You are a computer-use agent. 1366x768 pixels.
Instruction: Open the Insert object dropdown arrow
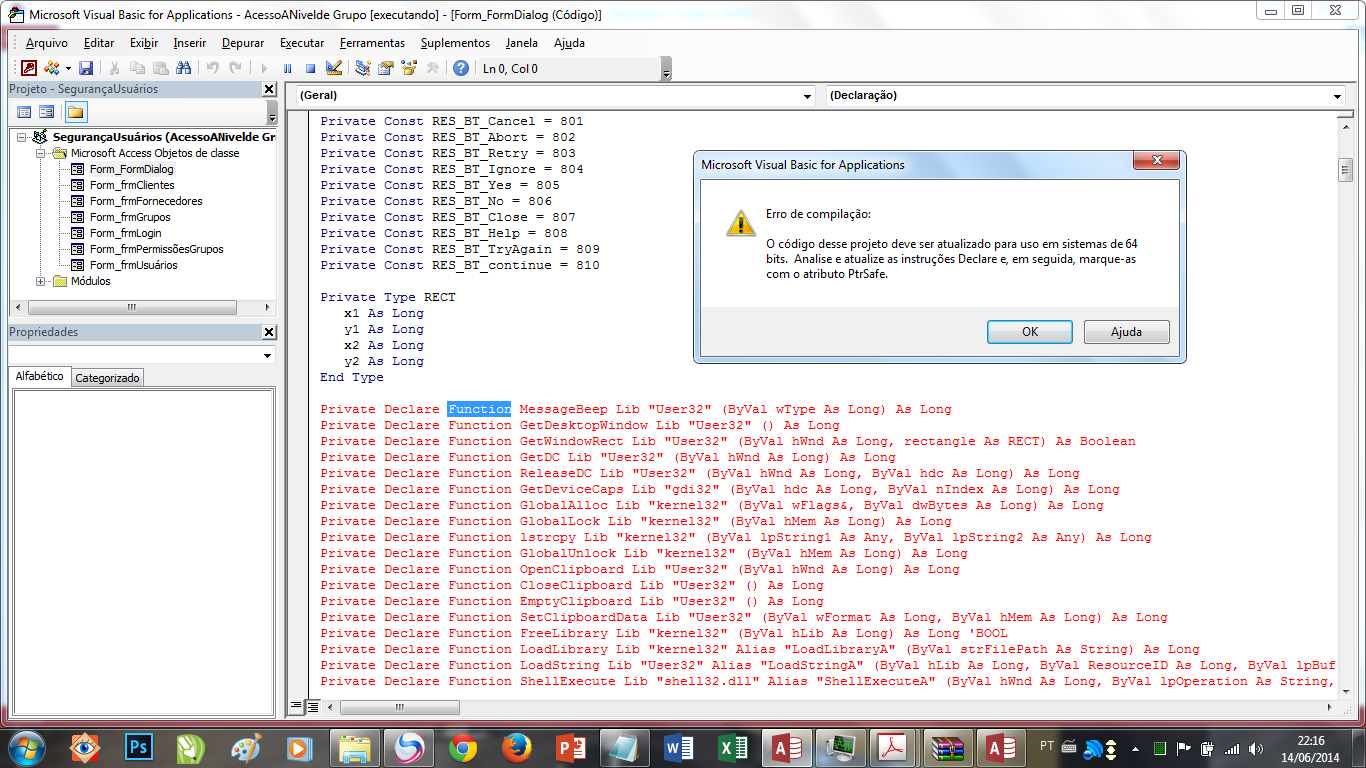(x=68, y=68)
